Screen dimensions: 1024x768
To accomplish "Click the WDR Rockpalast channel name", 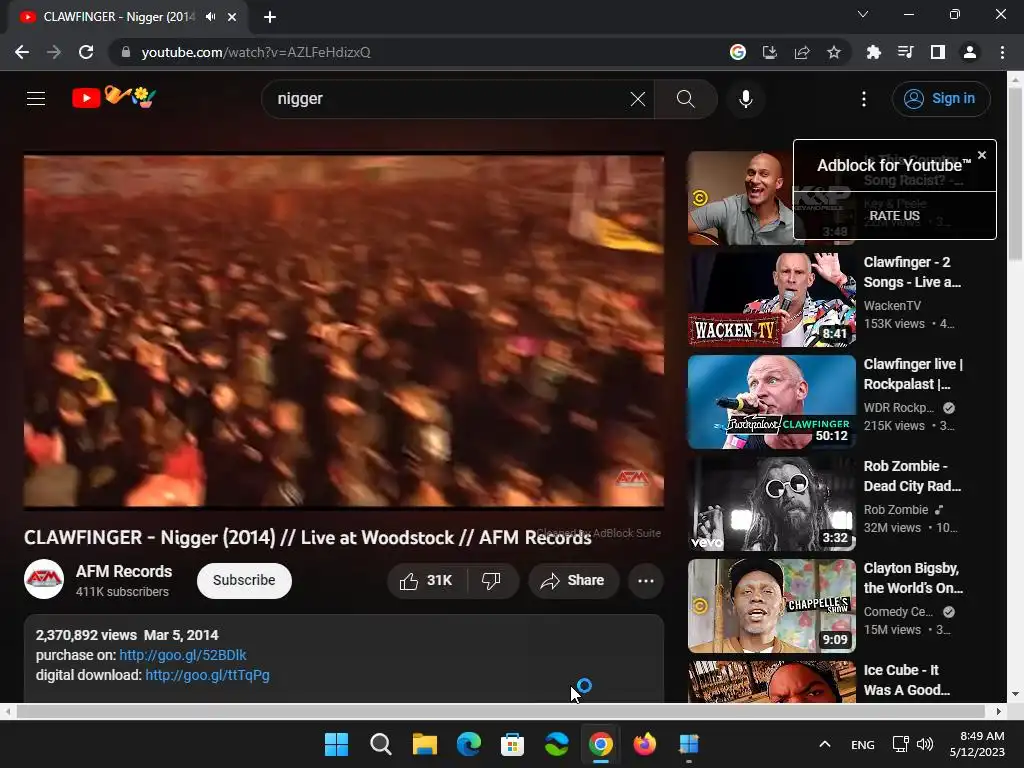I will click(x=899, y=408).
